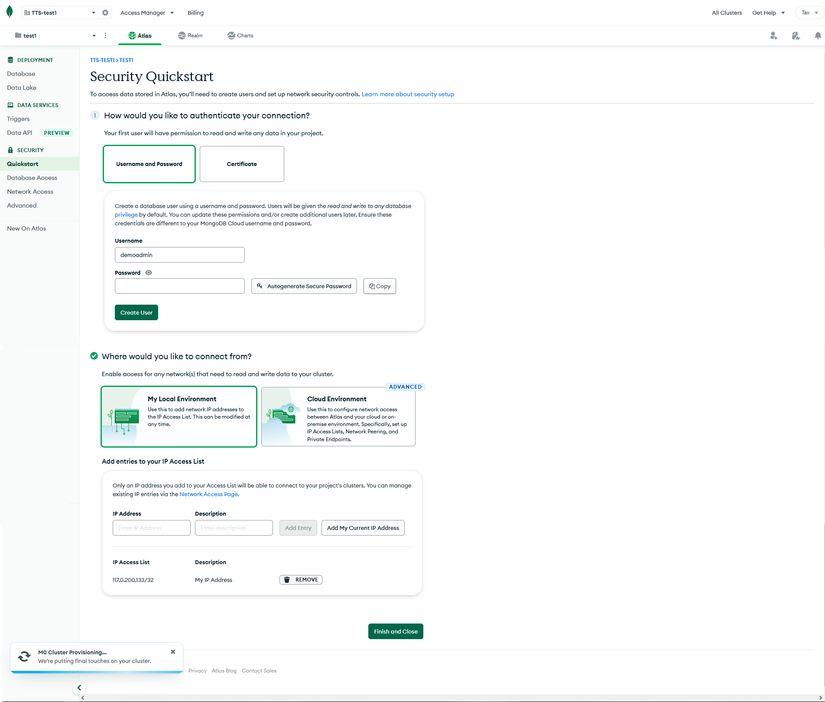This screenshot has width=825, height=702.
Task: Choose Username and Password authentication
Action: tap(149, 164)
